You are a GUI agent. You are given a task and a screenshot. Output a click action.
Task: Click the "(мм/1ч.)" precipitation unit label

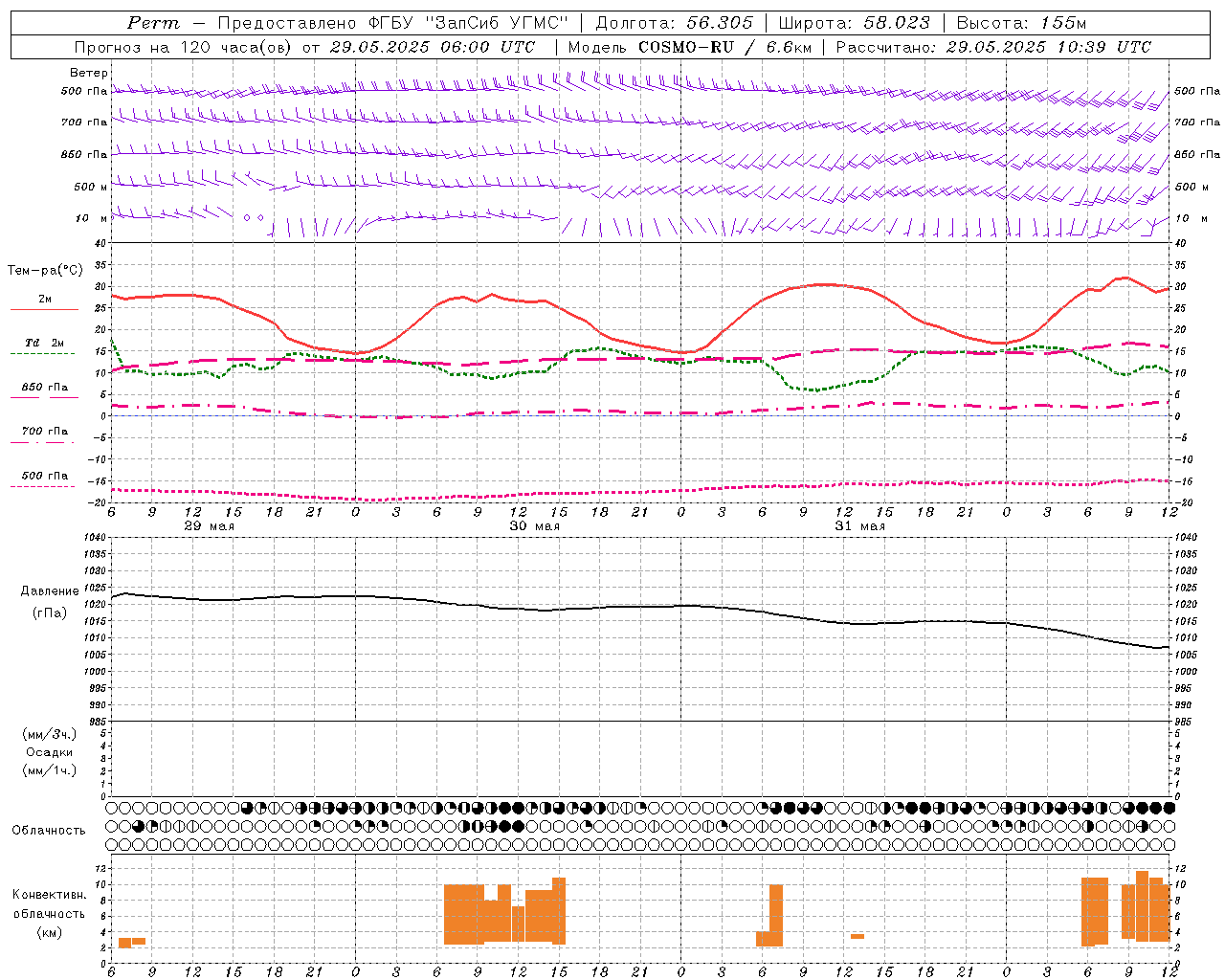(50, 770)
